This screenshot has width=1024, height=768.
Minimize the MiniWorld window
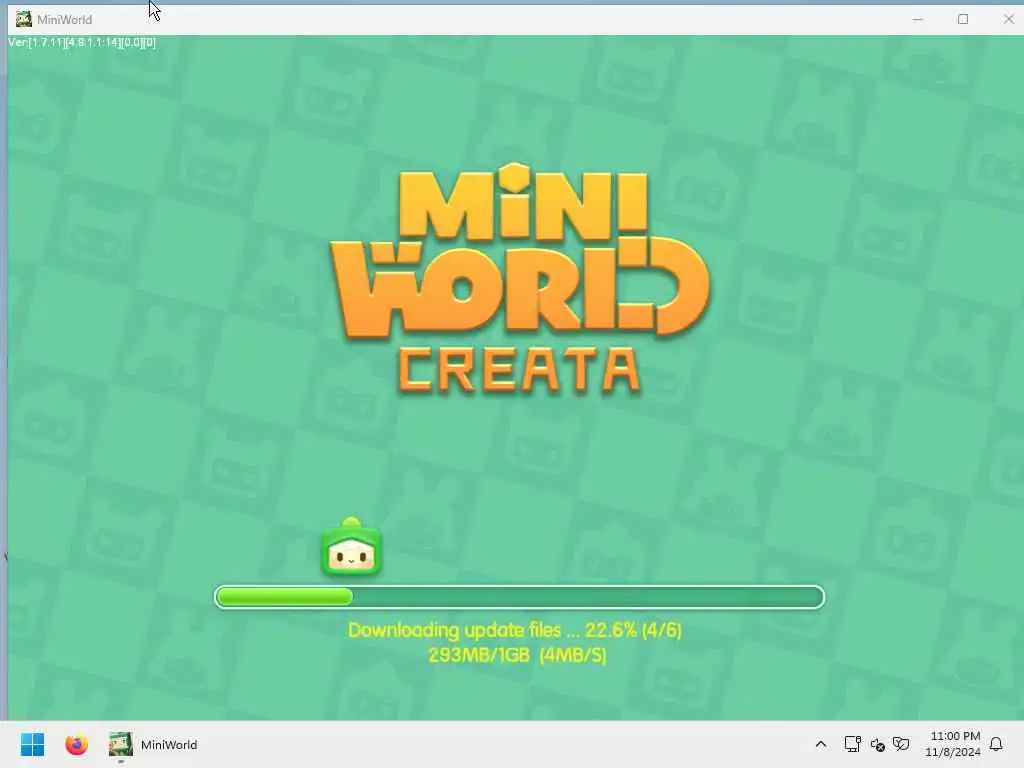point(918,19)
